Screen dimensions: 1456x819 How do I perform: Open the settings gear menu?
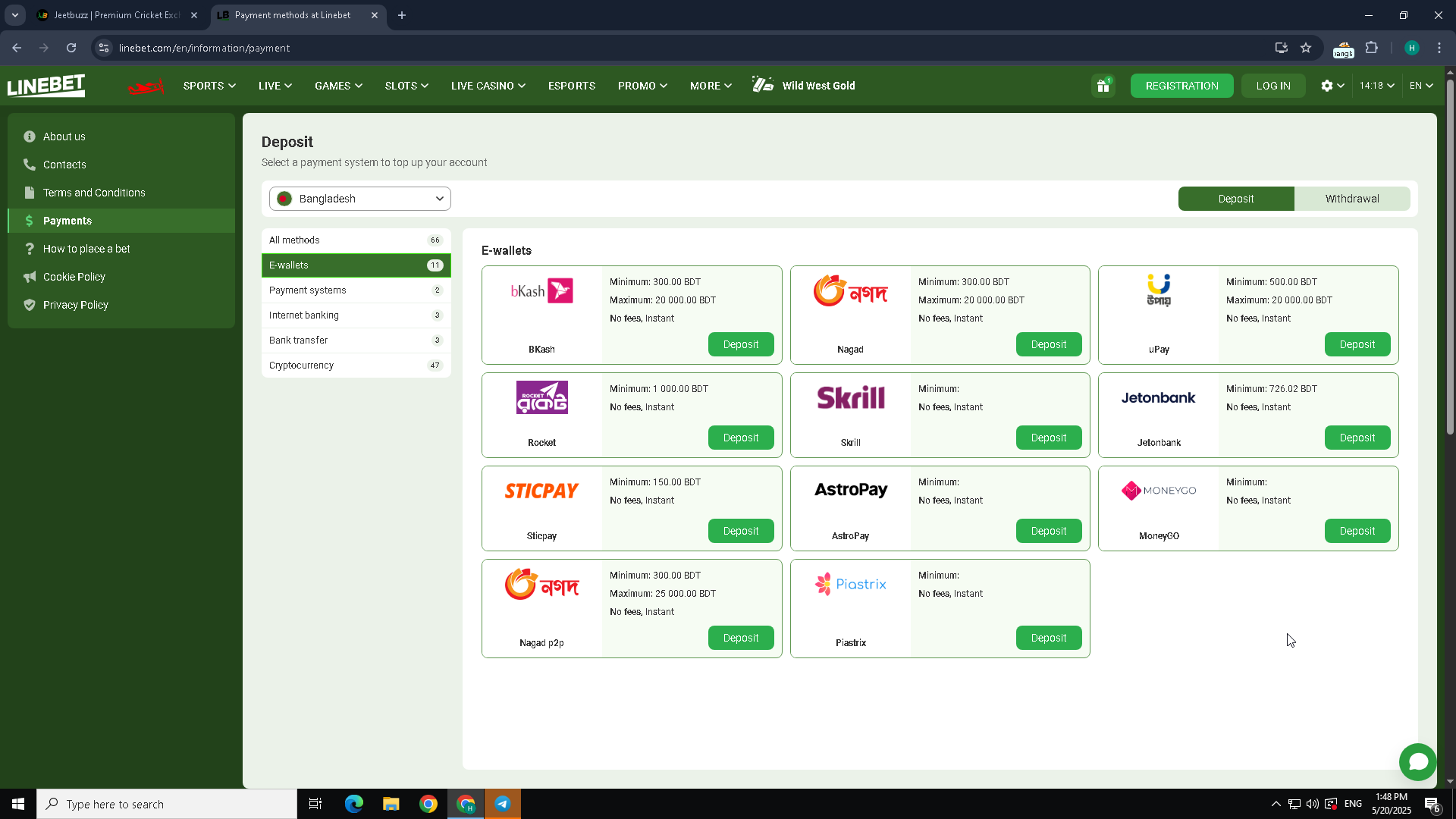click(x=1332, y=86)
